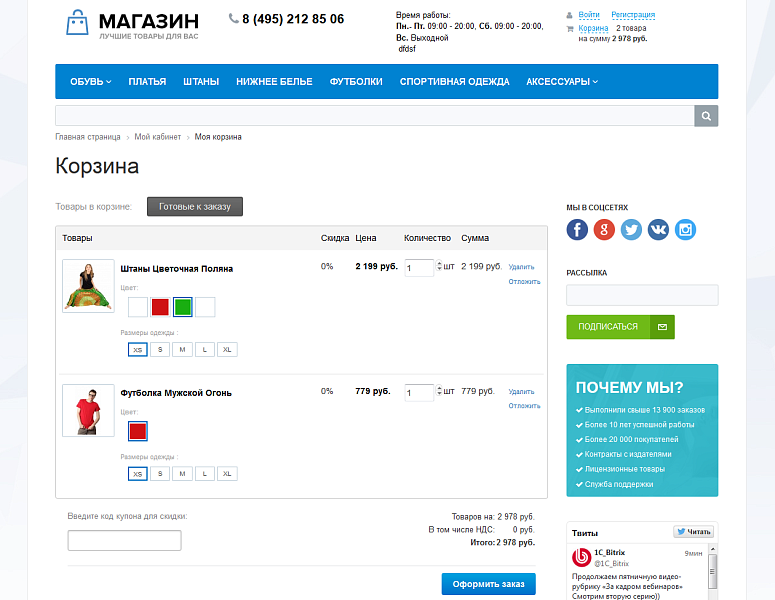This screenshot has height=600, width=775.
Task: Open the Twitter social icon
Action: (x=631, y=230)
